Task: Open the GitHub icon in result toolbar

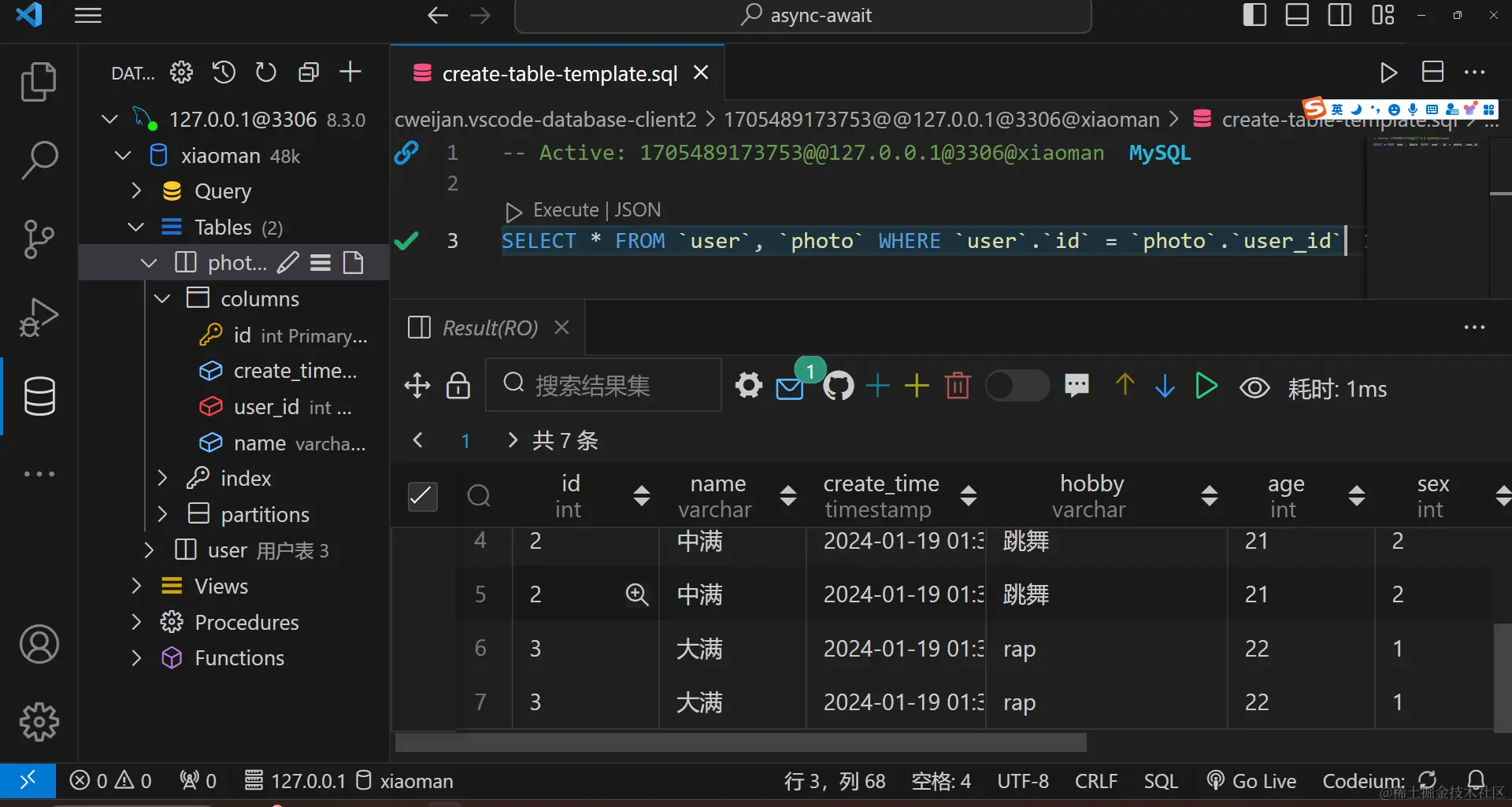Action: pos(839,386)
